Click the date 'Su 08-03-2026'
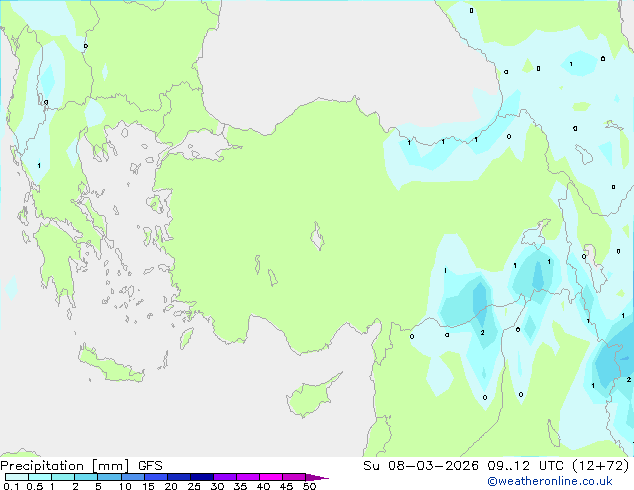This screenshot has height=490, width=634. [421, 466]
